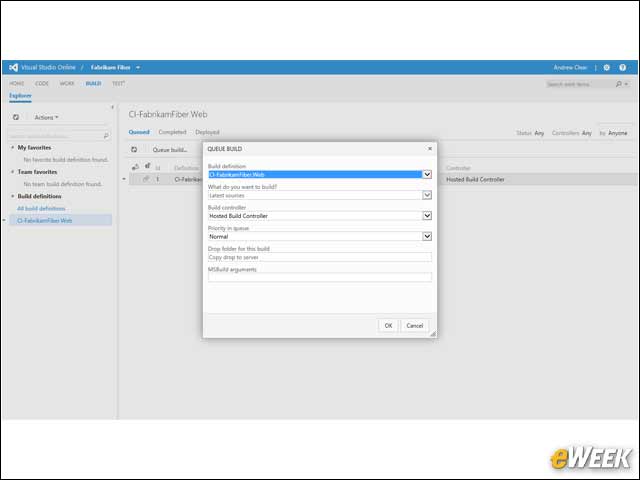Click the Search work items field
Screen dimensions: 640x480
[580, 84]
